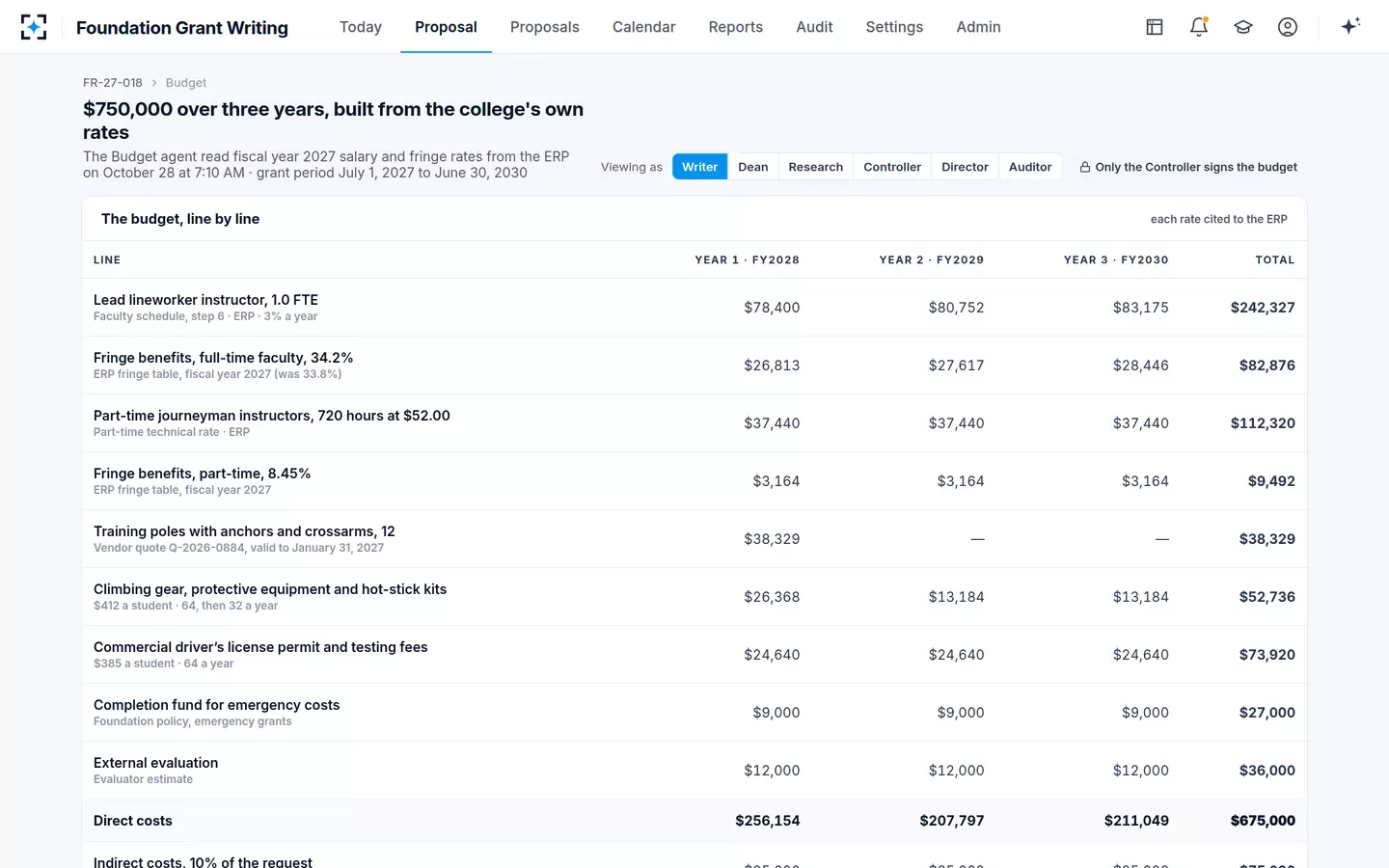
Task: Open the Reports tab
Action: click(736, 27)
